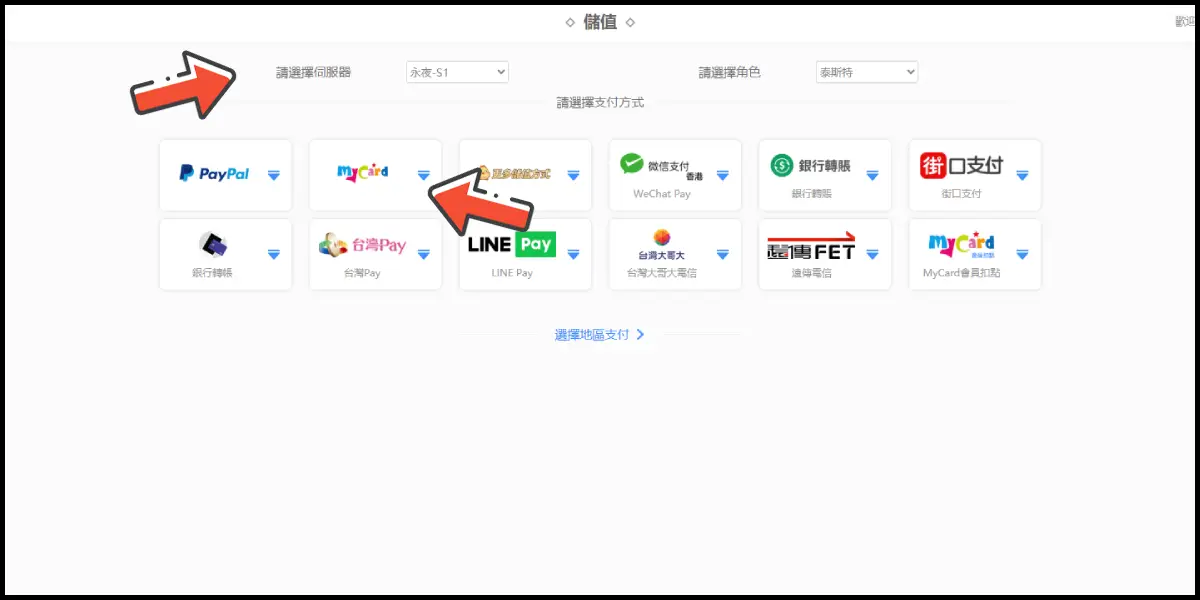Expand the 台灣Pay card blue arrow
The height and width of the screenshot is (600, 1200).
(x=423, y=254)
